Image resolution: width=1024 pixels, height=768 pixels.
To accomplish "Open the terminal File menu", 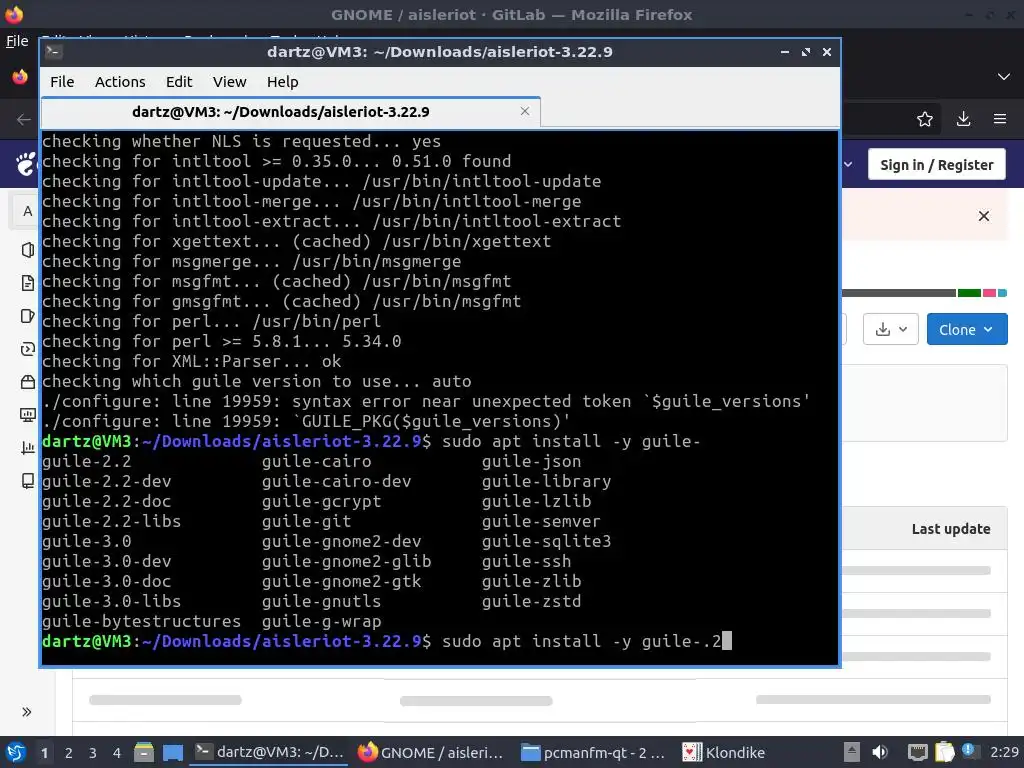I will [x=62, y=82].
